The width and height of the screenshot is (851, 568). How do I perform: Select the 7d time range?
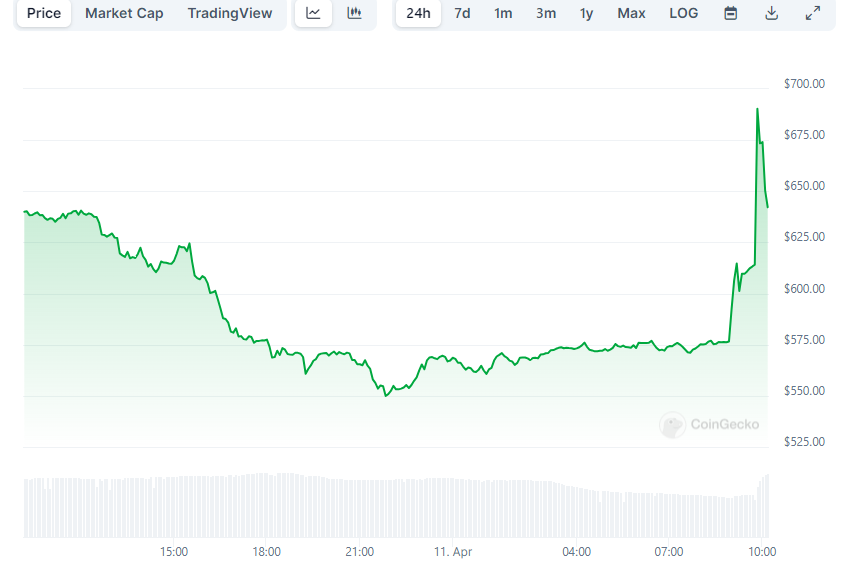point(462,13)
